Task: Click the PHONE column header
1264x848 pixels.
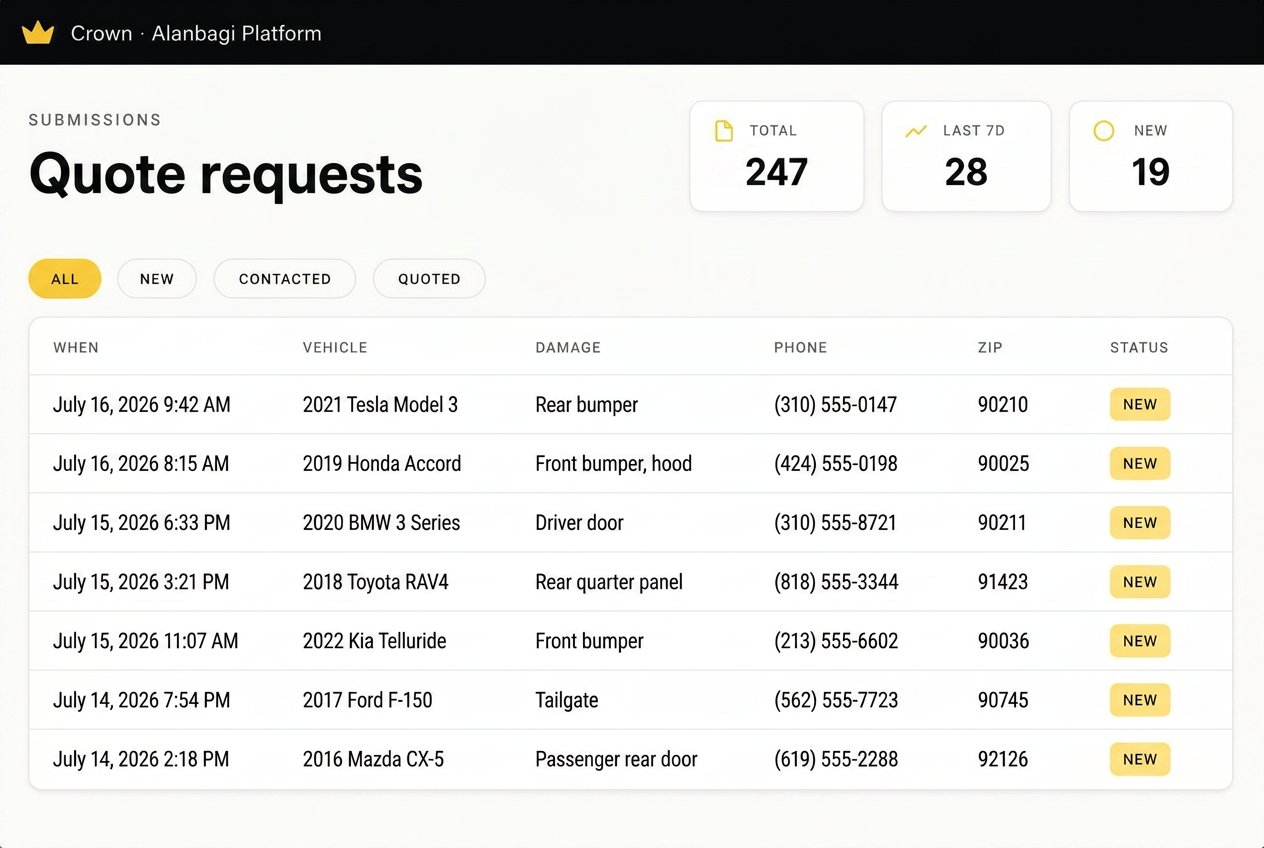Action: coord(800,348)
